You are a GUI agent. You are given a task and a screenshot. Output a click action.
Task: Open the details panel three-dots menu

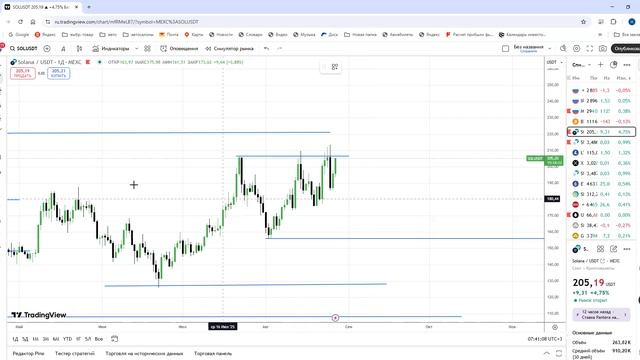[x=627, y=249]
